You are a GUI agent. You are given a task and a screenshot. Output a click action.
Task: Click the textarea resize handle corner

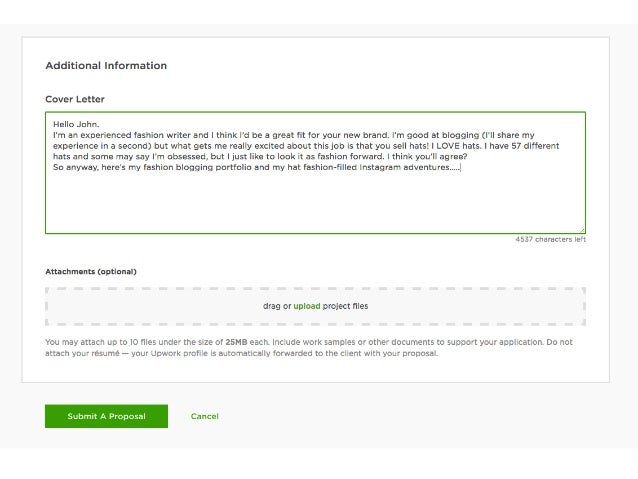(x=582, y=230)
